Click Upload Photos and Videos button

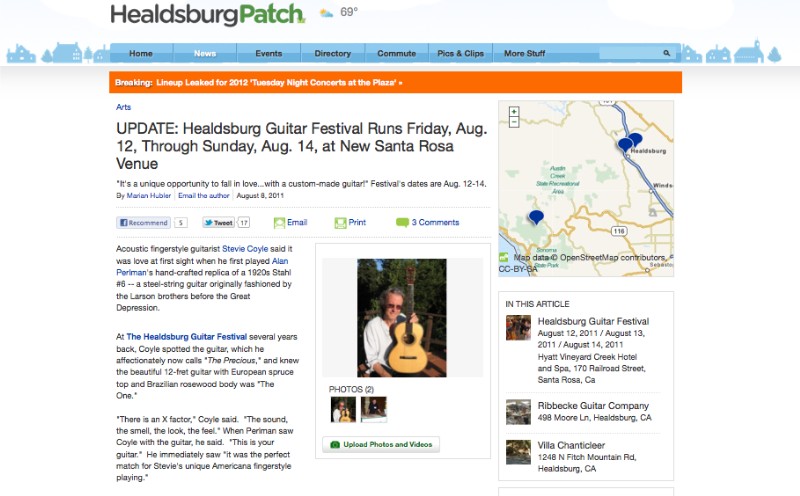point(381,444)
